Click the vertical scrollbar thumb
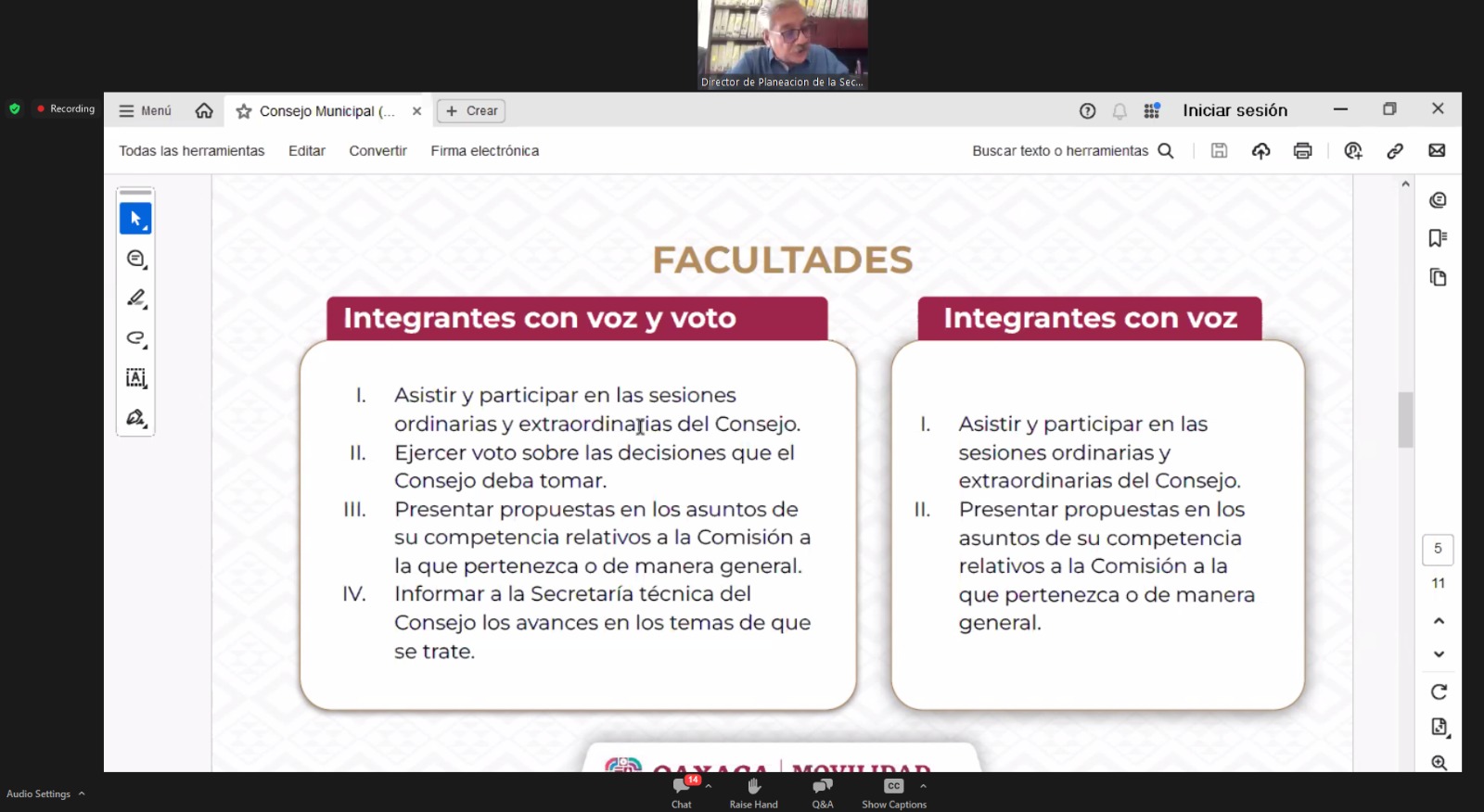This screenshot has height=812, width=1484. pyautogui.click(x=1405, y=420)
